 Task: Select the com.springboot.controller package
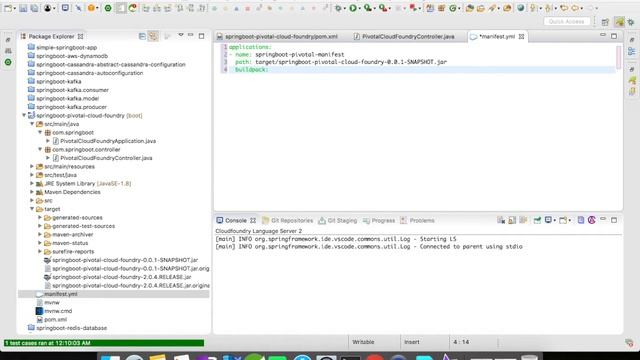pos(86,149)
